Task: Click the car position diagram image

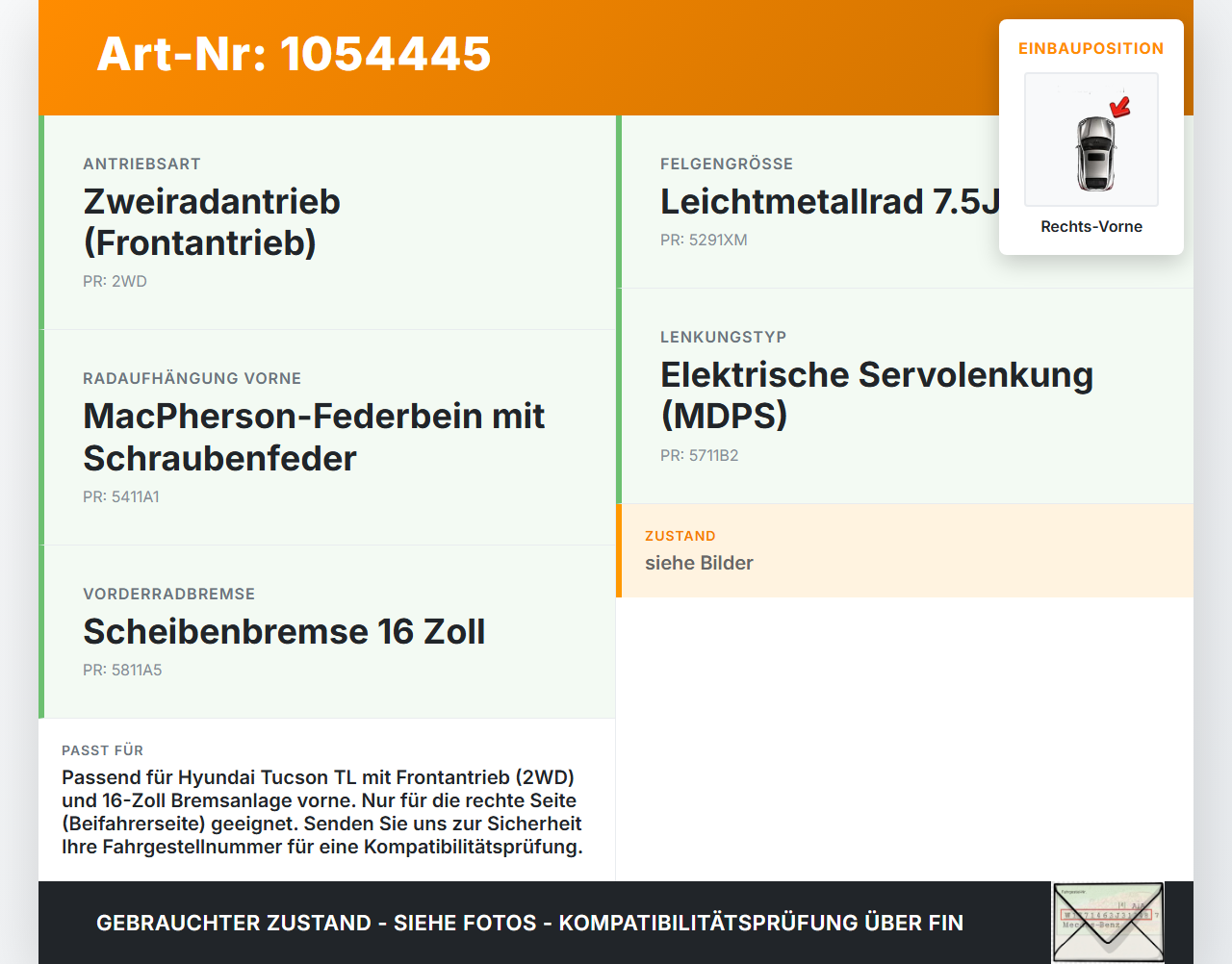Action: point(1091,140)
